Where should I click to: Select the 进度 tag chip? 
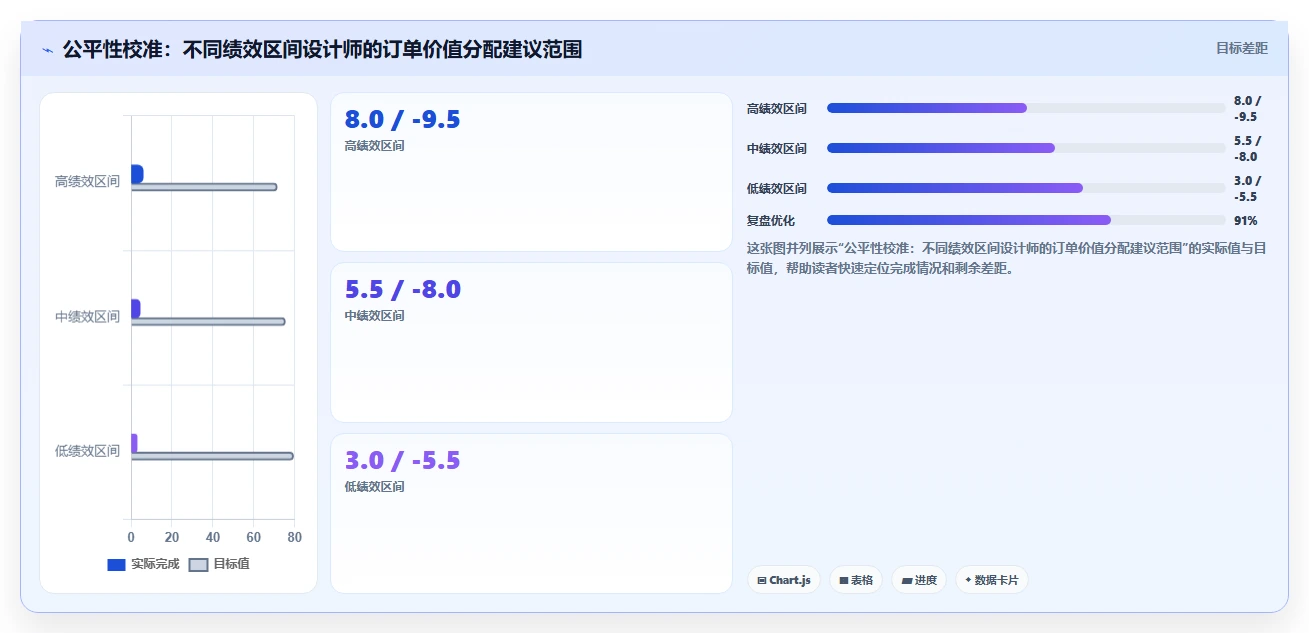[x=919, y=580]
